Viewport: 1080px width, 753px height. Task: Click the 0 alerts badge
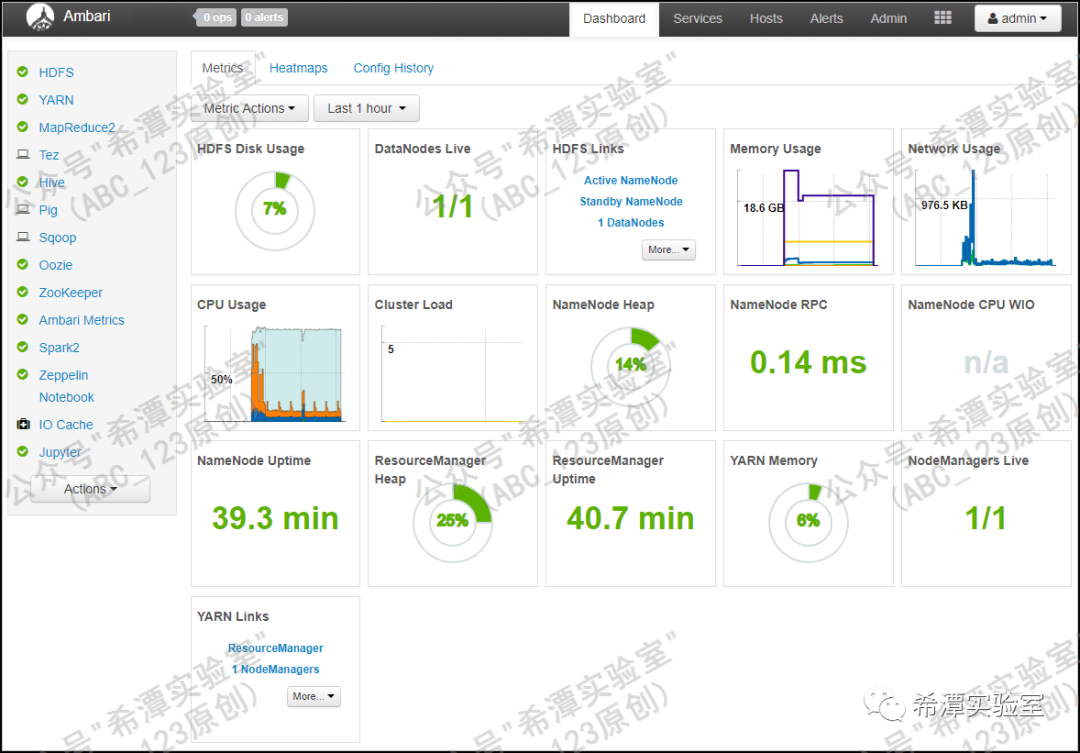pyautogui.click(x=264, y=17)
